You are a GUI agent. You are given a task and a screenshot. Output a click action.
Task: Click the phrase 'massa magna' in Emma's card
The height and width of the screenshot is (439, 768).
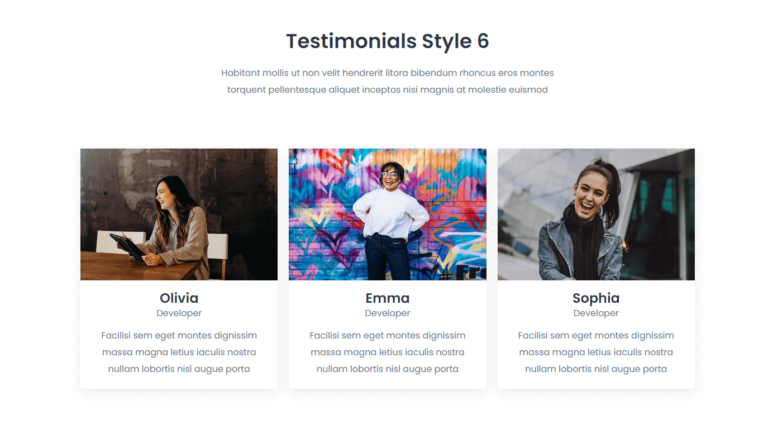pyautogui.click(x=334, y=352)
